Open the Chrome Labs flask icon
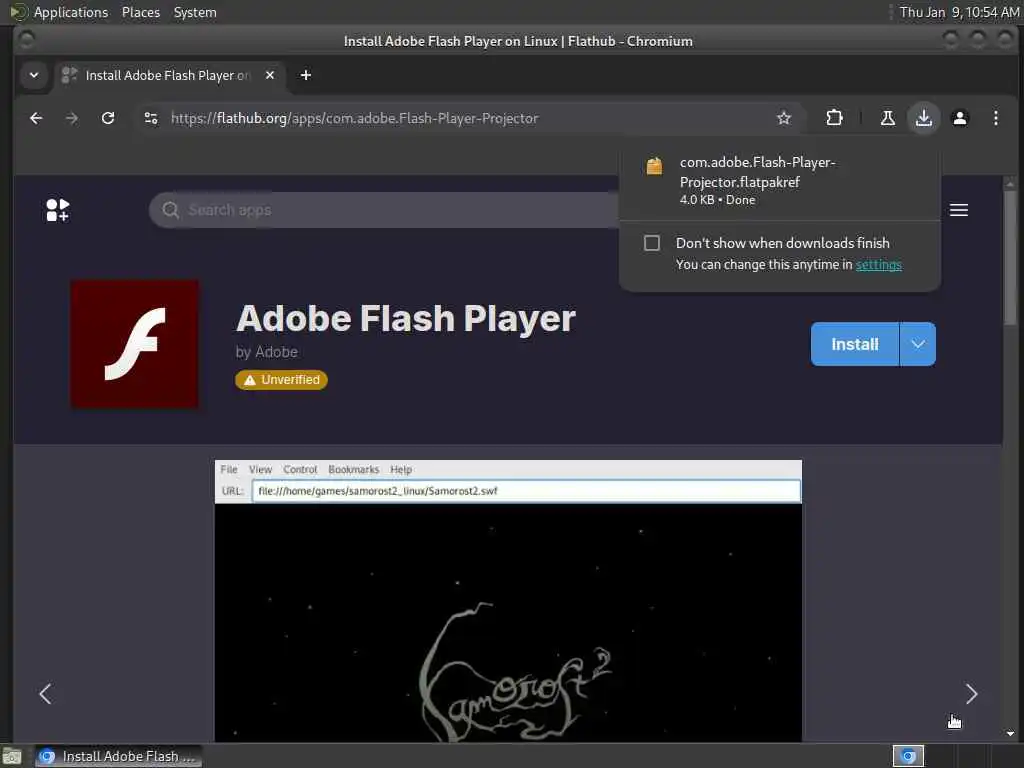Screen dimensions: 1024x768 (x=888, y=118)
